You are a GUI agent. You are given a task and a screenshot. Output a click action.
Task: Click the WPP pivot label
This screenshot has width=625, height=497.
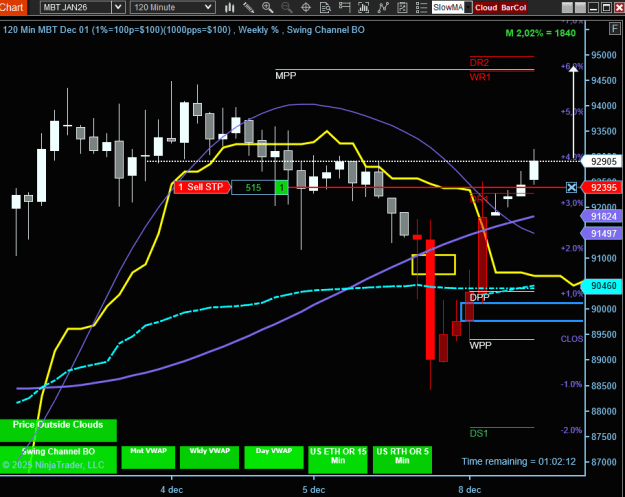(x=481, y=346)
